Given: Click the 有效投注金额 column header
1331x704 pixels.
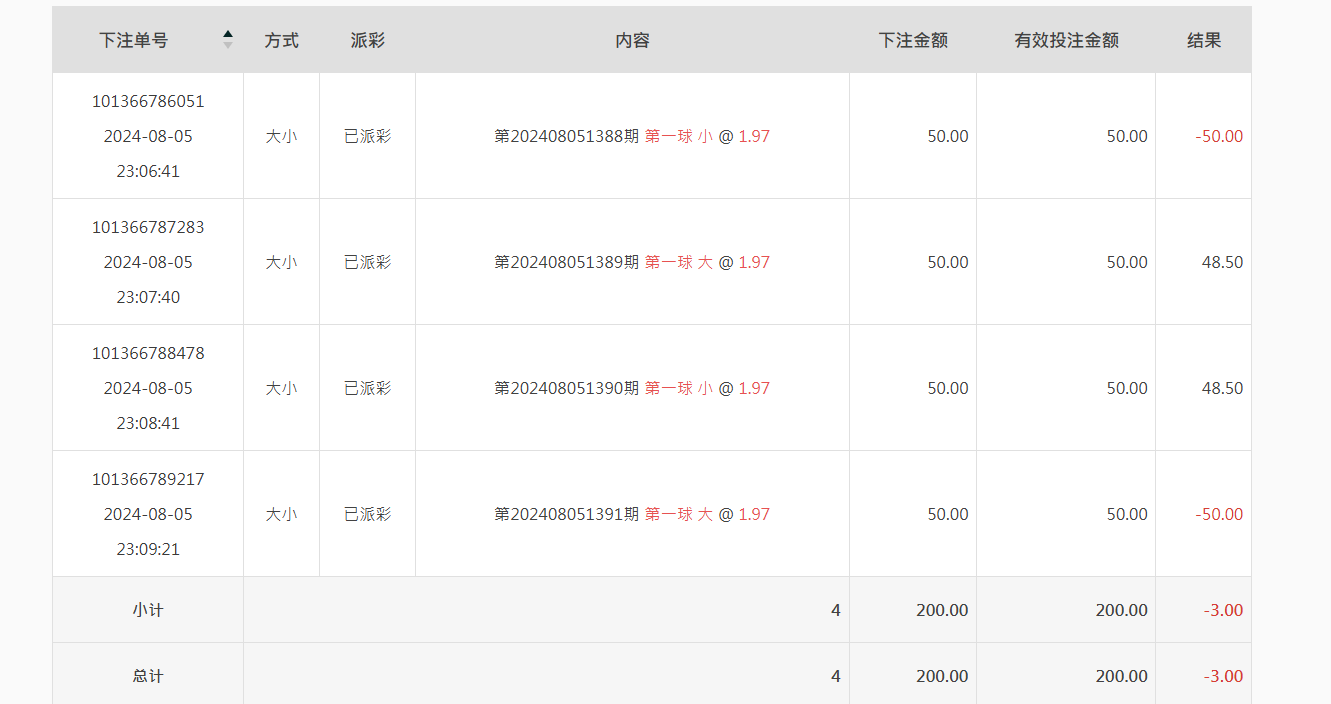Looking at the screenshot, I should click(1066, 40).
